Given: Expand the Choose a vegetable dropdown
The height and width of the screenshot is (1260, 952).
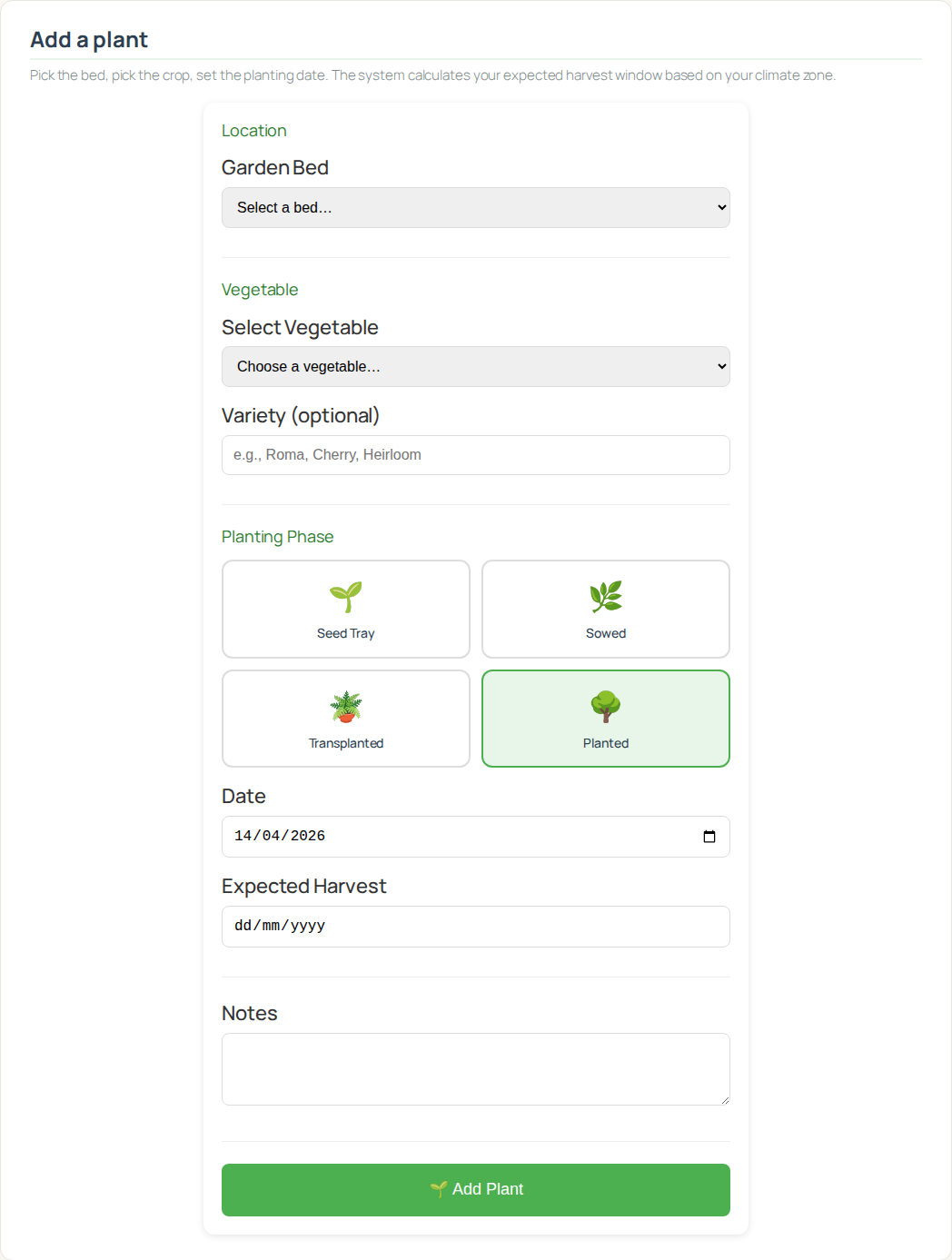Looking at the screenshot, I should (x=475, y=366).
